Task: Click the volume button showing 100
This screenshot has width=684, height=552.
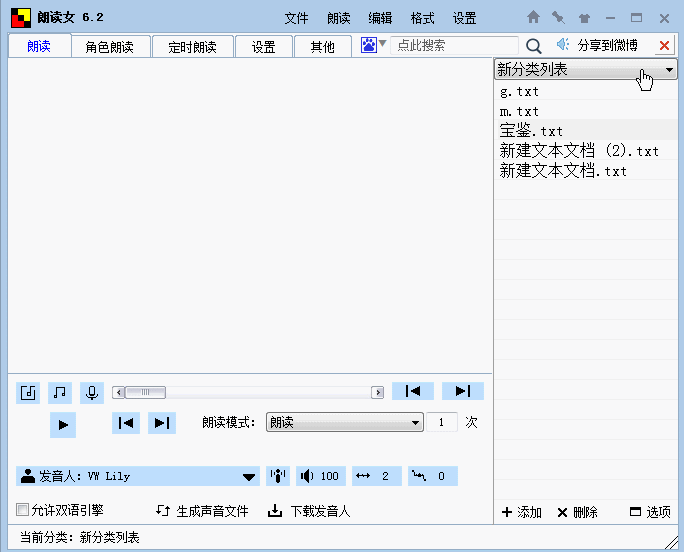Action: (321, 476)
